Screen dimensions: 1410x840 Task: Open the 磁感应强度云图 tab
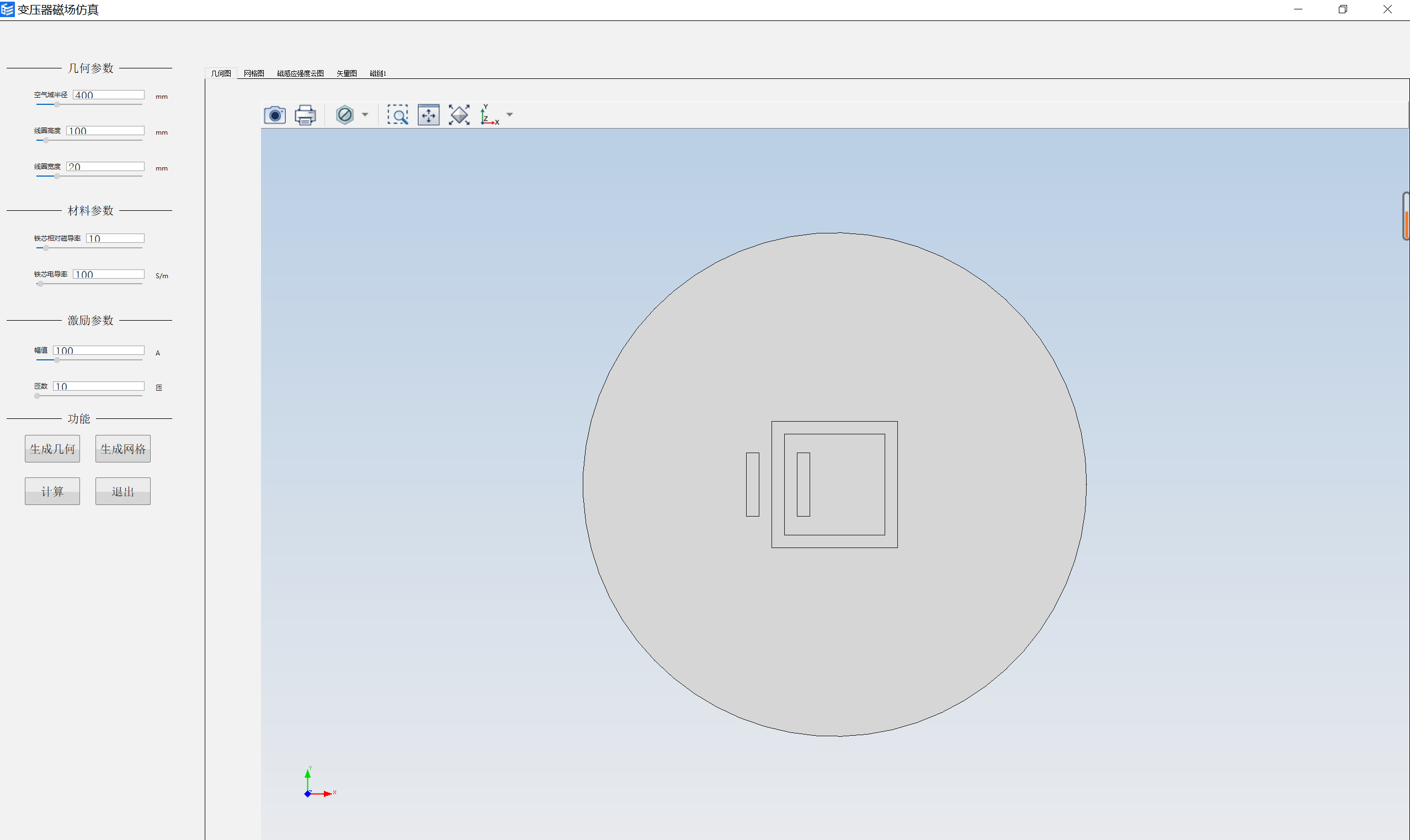(300, 73)
